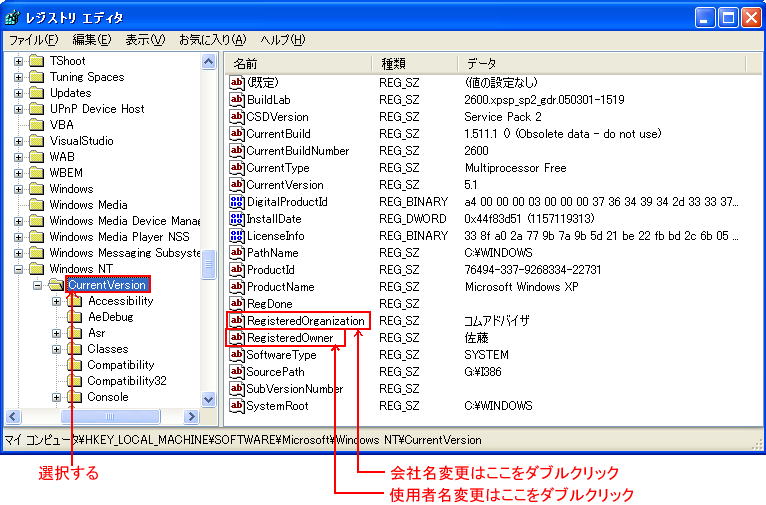Click the CurrentBuildNumber value icon
Viewport: 766px width, 505px height.
point(237,151)
